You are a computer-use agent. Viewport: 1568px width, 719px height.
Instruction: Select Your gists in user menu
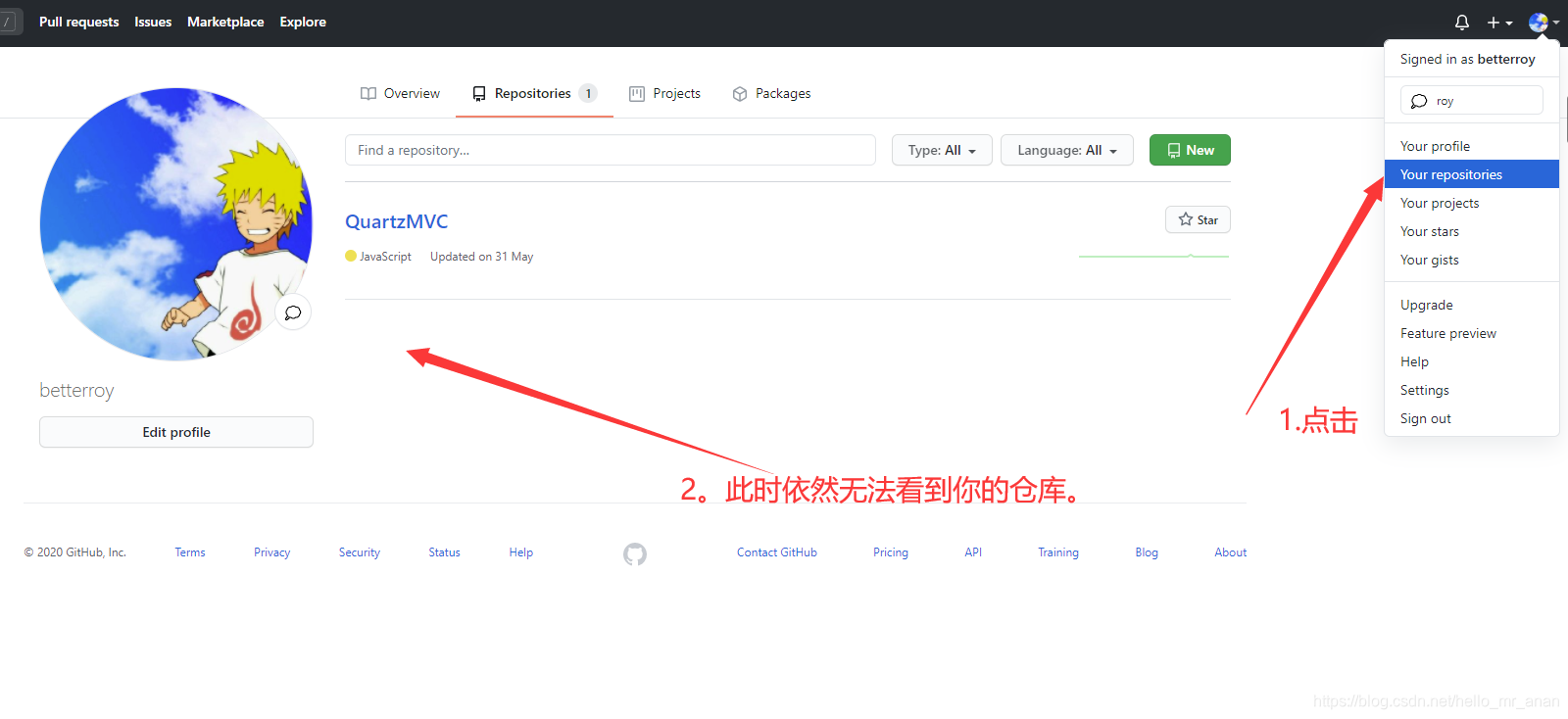[1472, 260]
